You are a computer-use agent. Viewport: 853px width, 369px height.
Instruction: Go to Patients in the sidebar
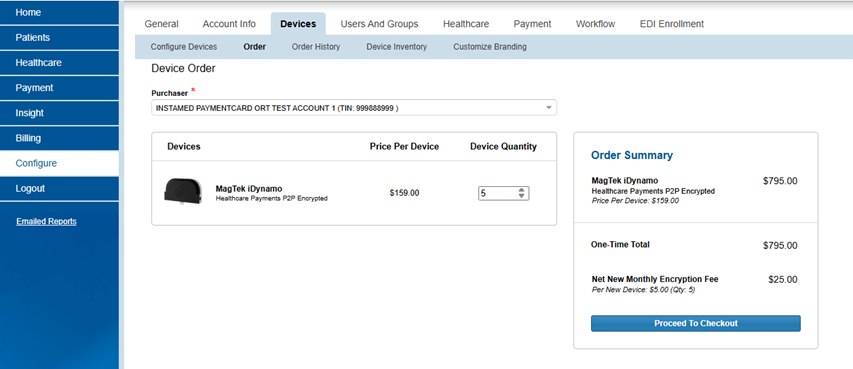(x=59, y=38)
